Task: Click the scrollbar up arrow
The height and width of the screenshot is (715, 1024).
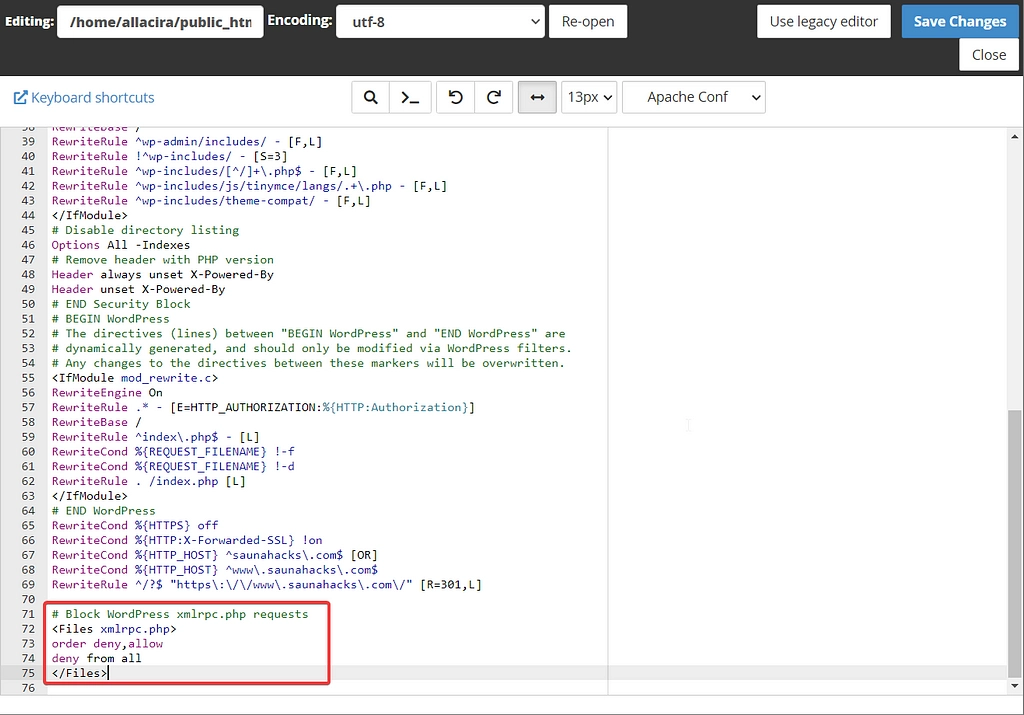Action: pos(1014,136)
